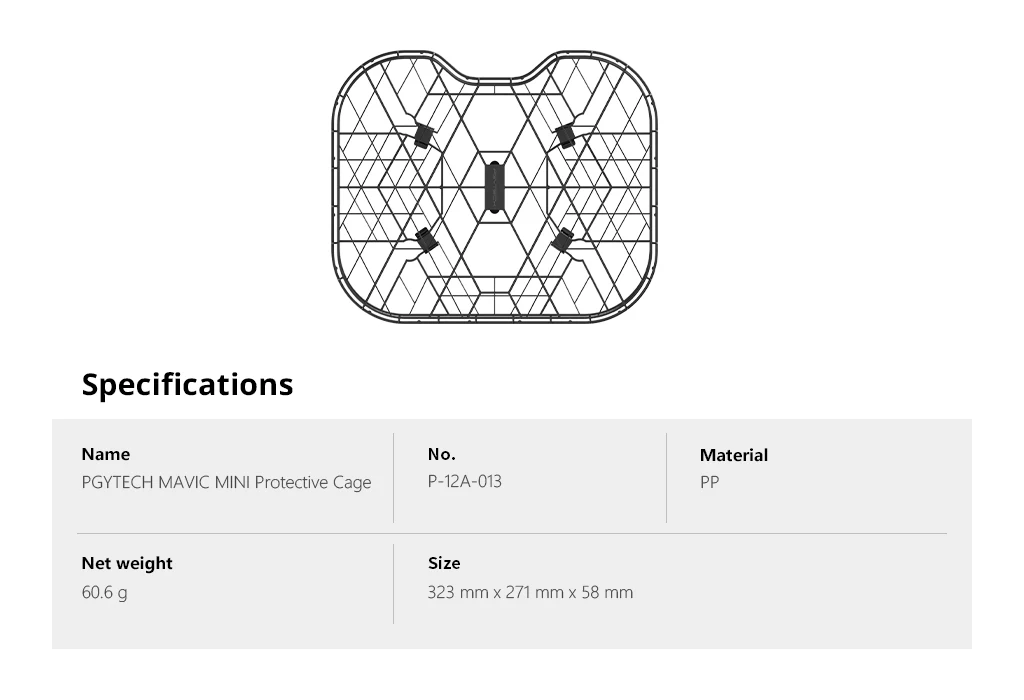Click the center PGYTECH clasp on the cage
Screen dimensions: 1024x700
point(495,187)
